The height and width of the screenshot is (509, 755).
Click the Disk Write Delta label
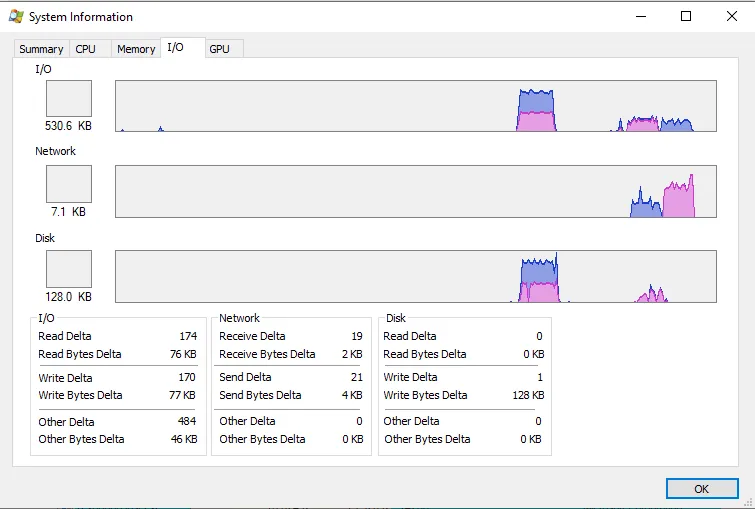[x=410, y=377]
